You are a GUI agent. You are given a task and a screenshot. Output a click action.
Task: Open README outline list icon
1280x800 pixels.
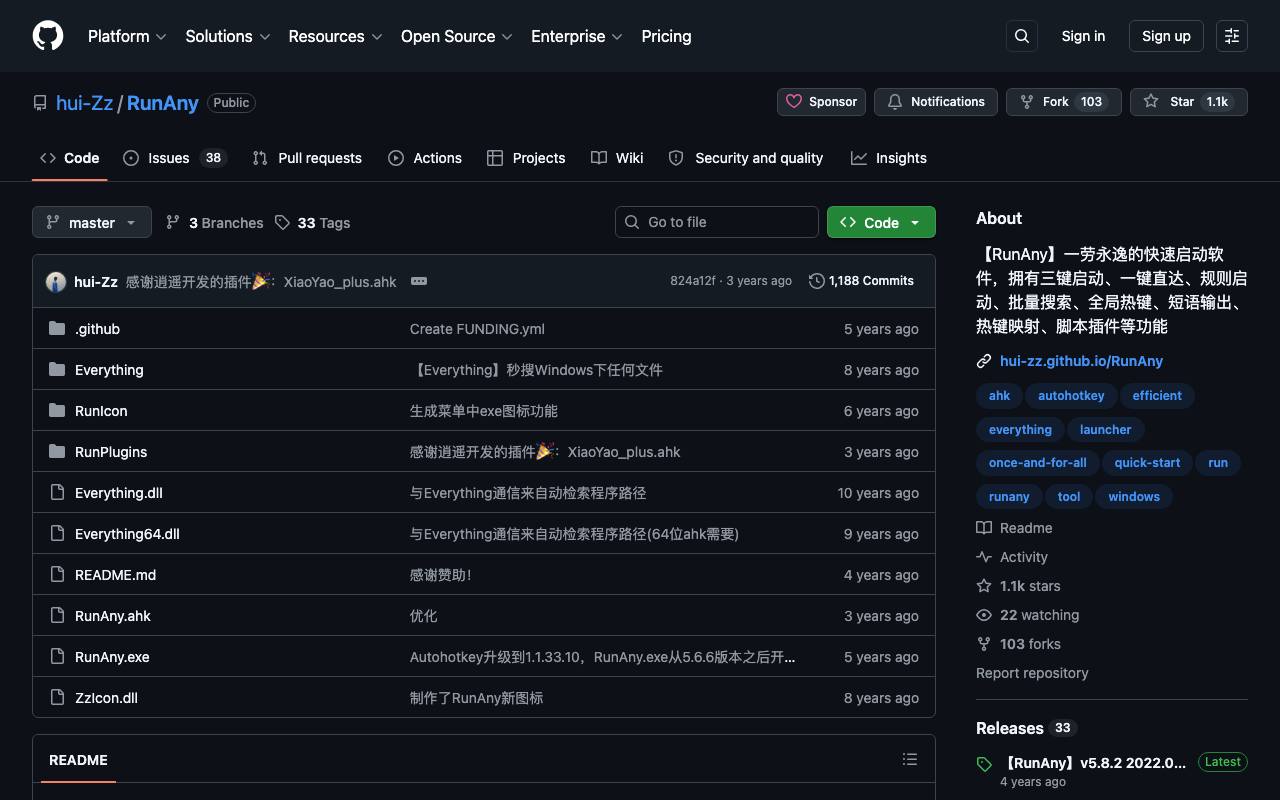pyautogui.click(x=910, y=760)
